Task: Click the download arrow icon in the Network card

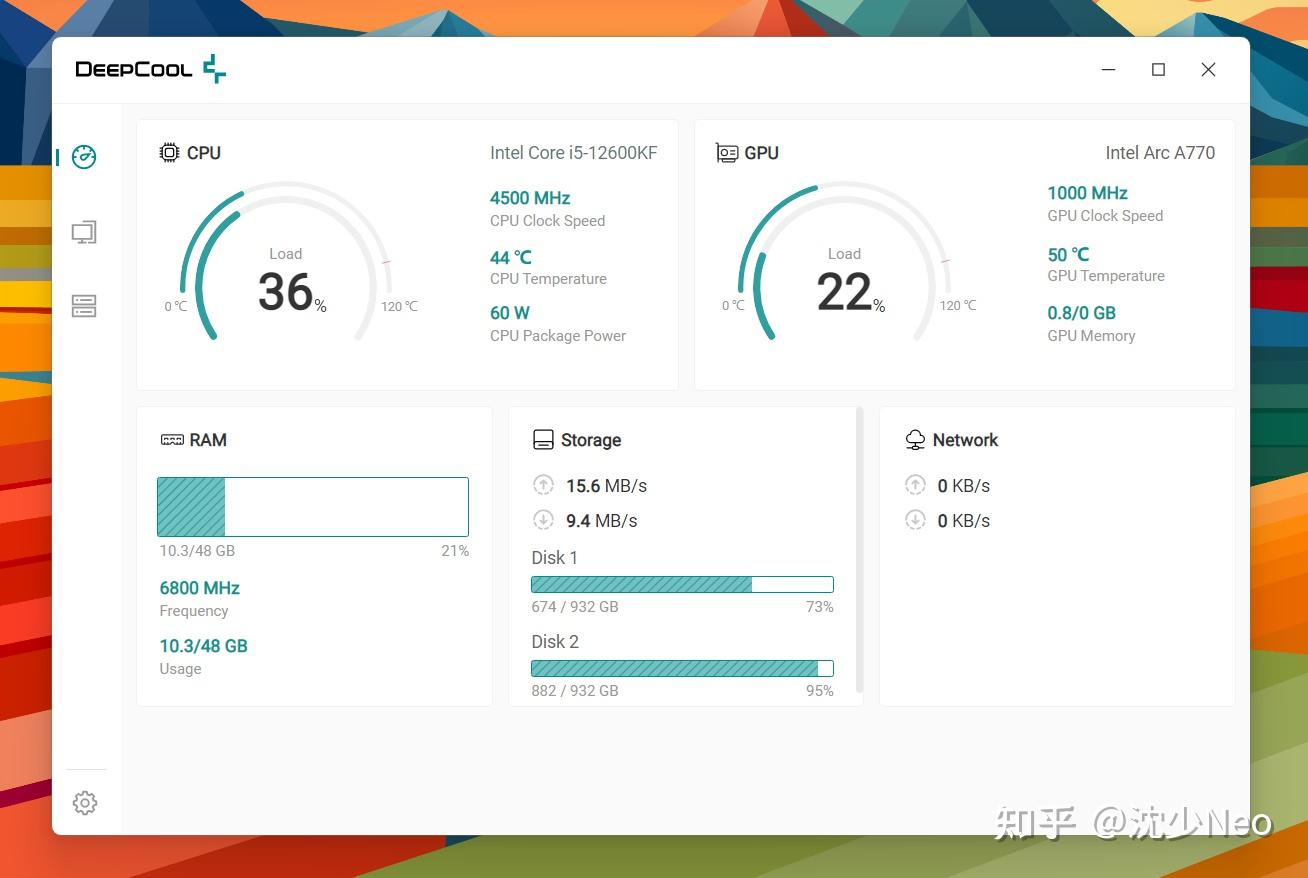Action: (916, 520)
